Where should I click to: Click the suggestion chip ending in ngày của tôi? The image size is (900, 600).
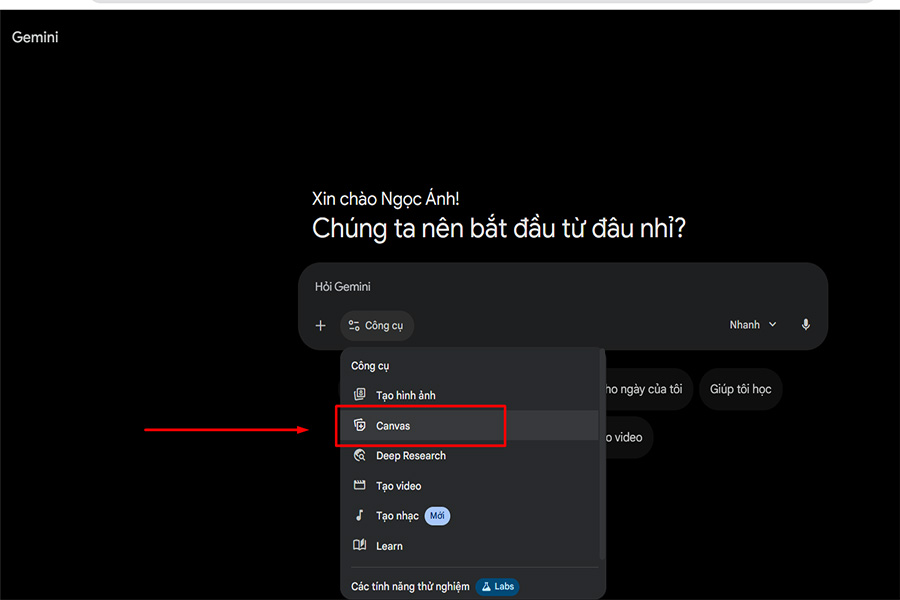coord(645,389)
